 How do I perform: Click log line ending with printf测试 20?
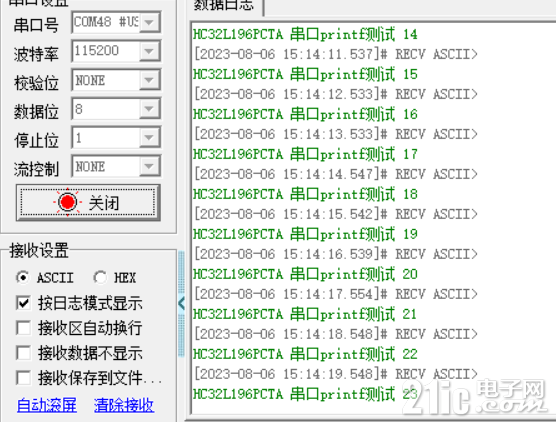(x=305, y=274)
